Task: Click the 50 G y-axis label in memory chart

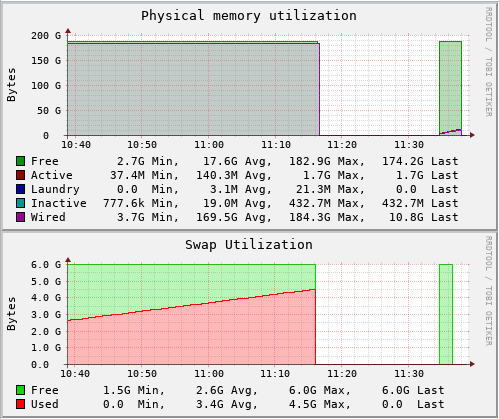Action: coord(49,110)
